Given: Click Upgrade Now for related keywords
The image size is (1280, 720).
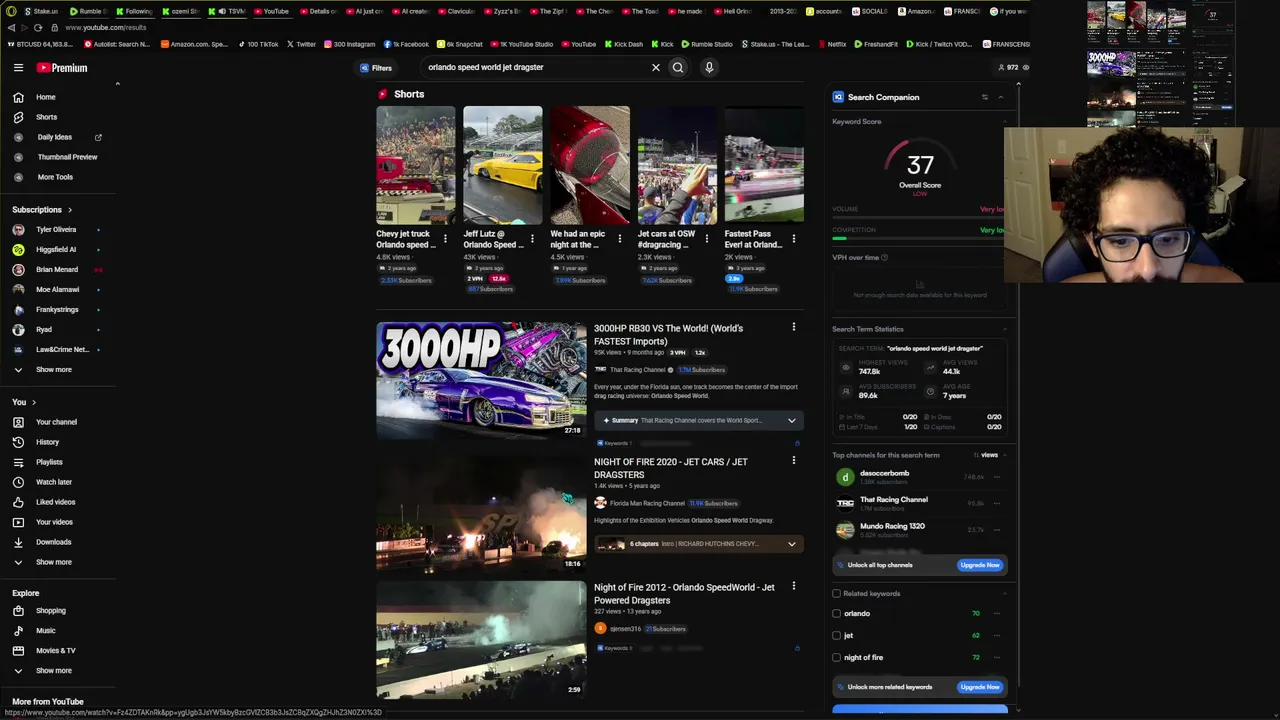Looking at the screenshot, I should pyautogui.click(x=979, y=687).
